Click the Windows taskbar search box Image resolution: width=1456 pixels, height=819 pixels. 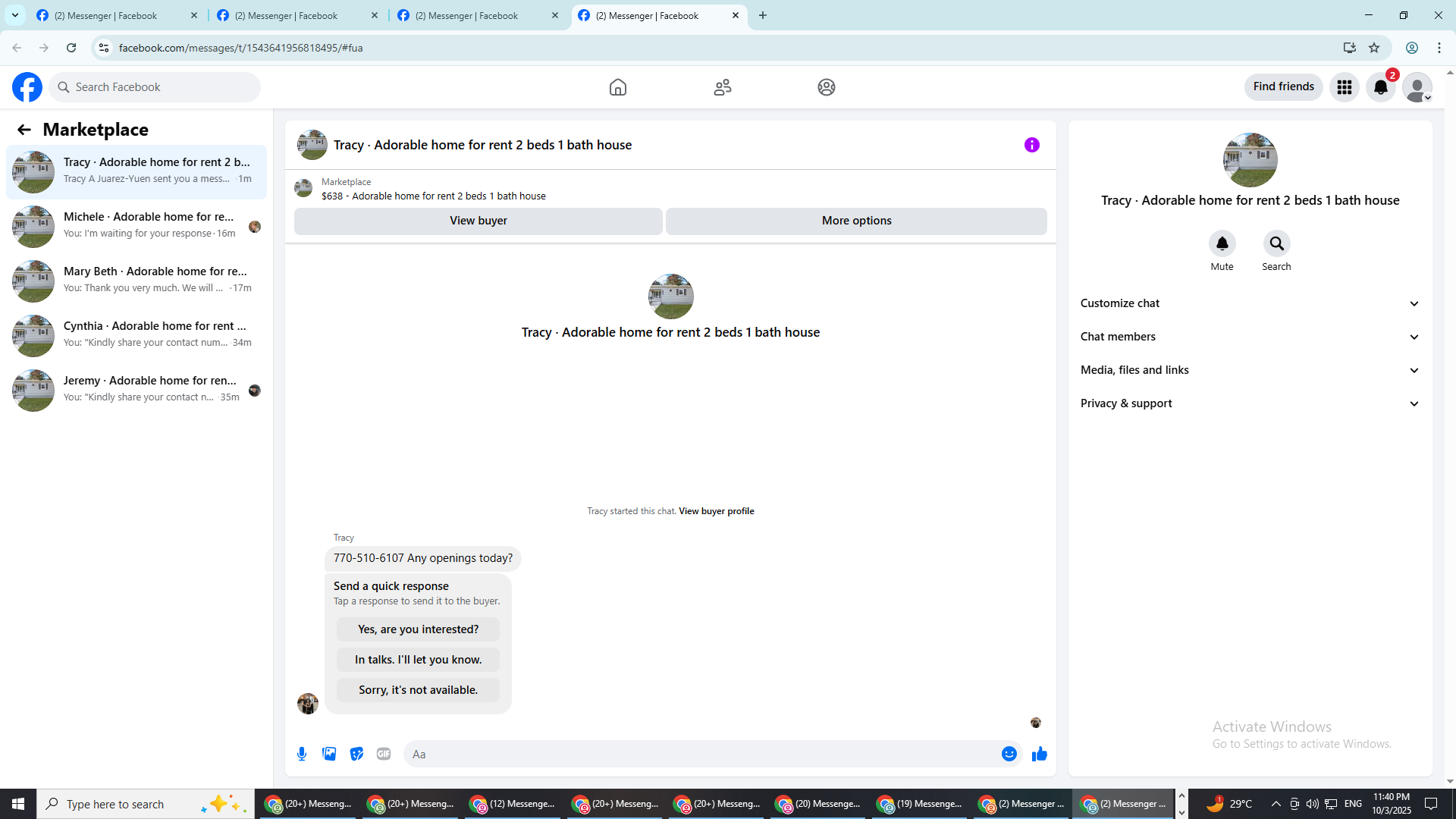click(146, 804)
